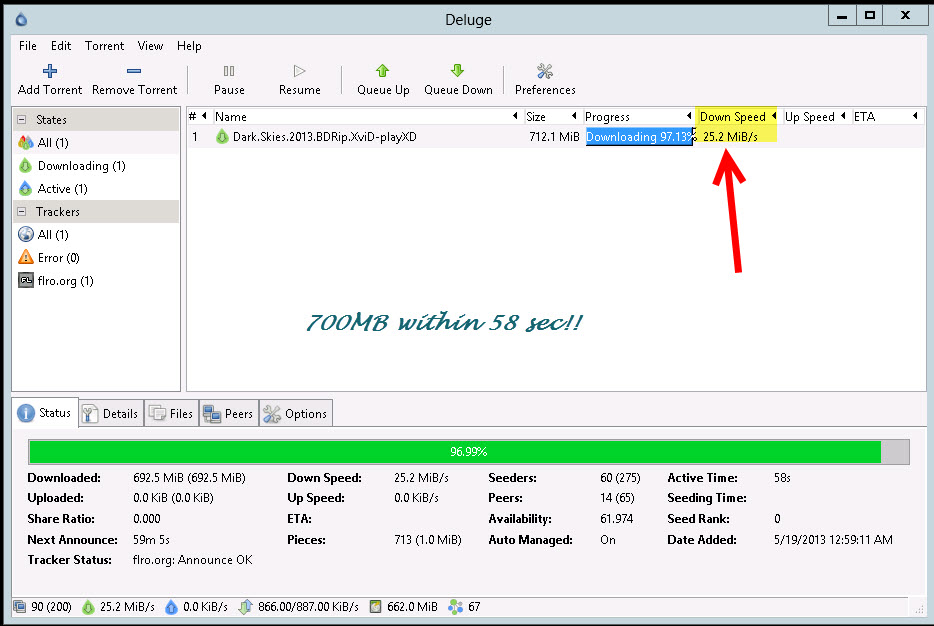Click the connections icon in status bar
Screen dimensions: 934x626
click(x=20, y=607)
